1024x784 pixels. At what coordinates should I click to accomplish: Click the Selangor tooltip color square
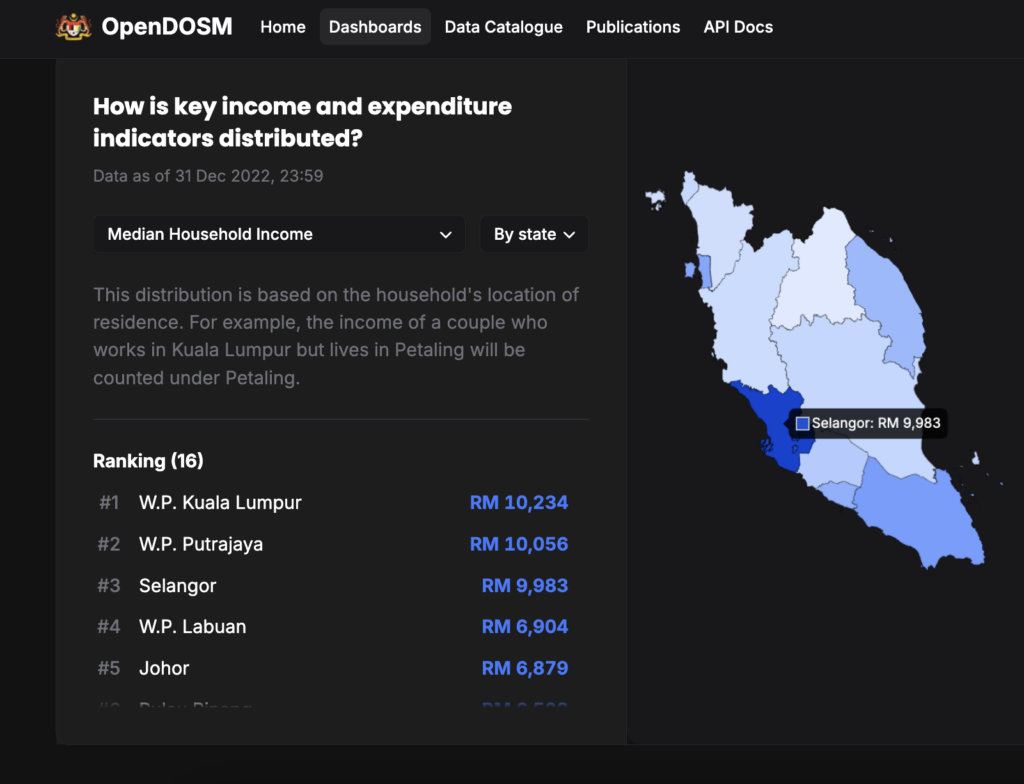click(802, 424)
